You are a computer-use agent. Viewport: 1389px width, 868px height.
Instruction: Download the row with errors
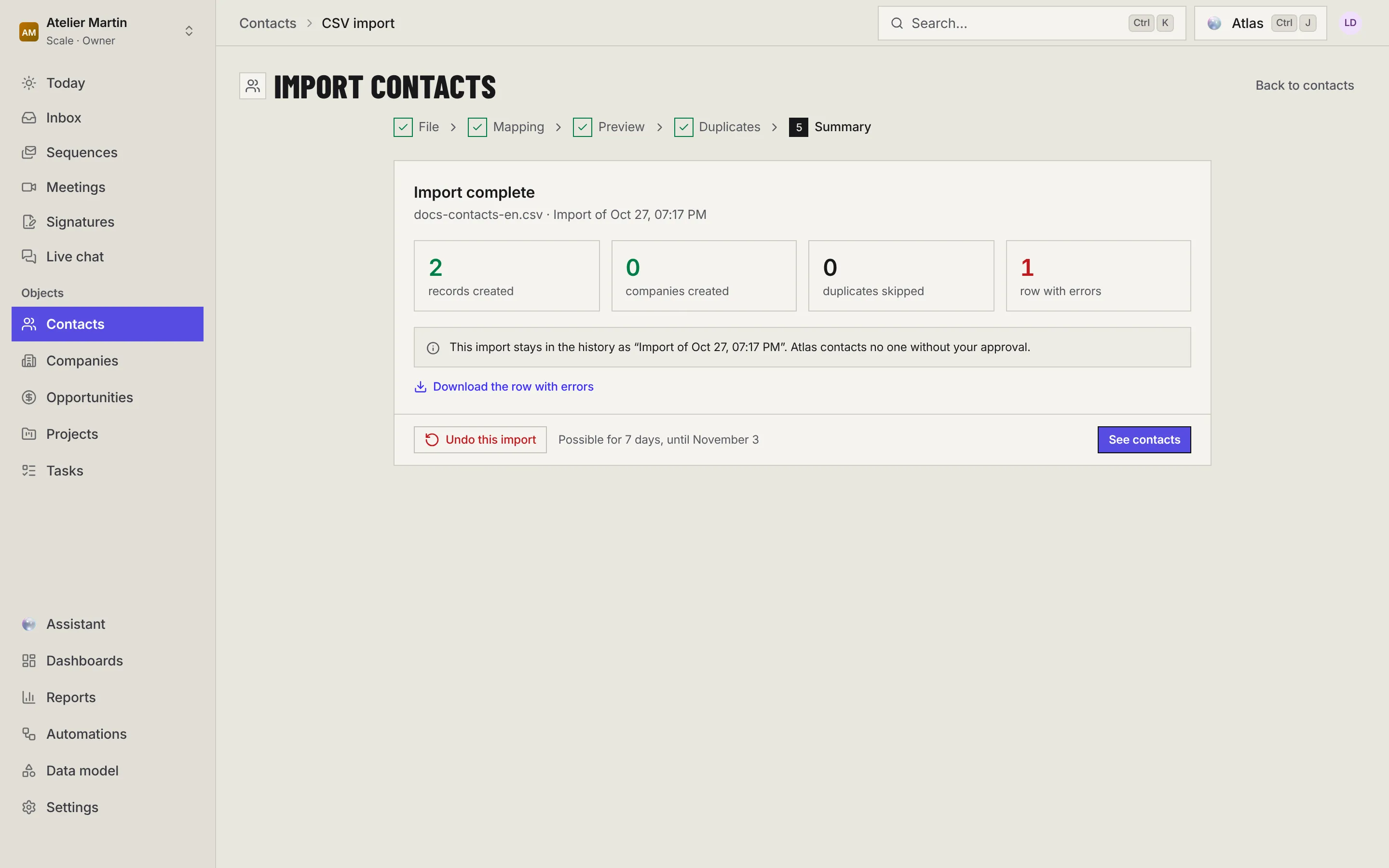pos(504,387)
